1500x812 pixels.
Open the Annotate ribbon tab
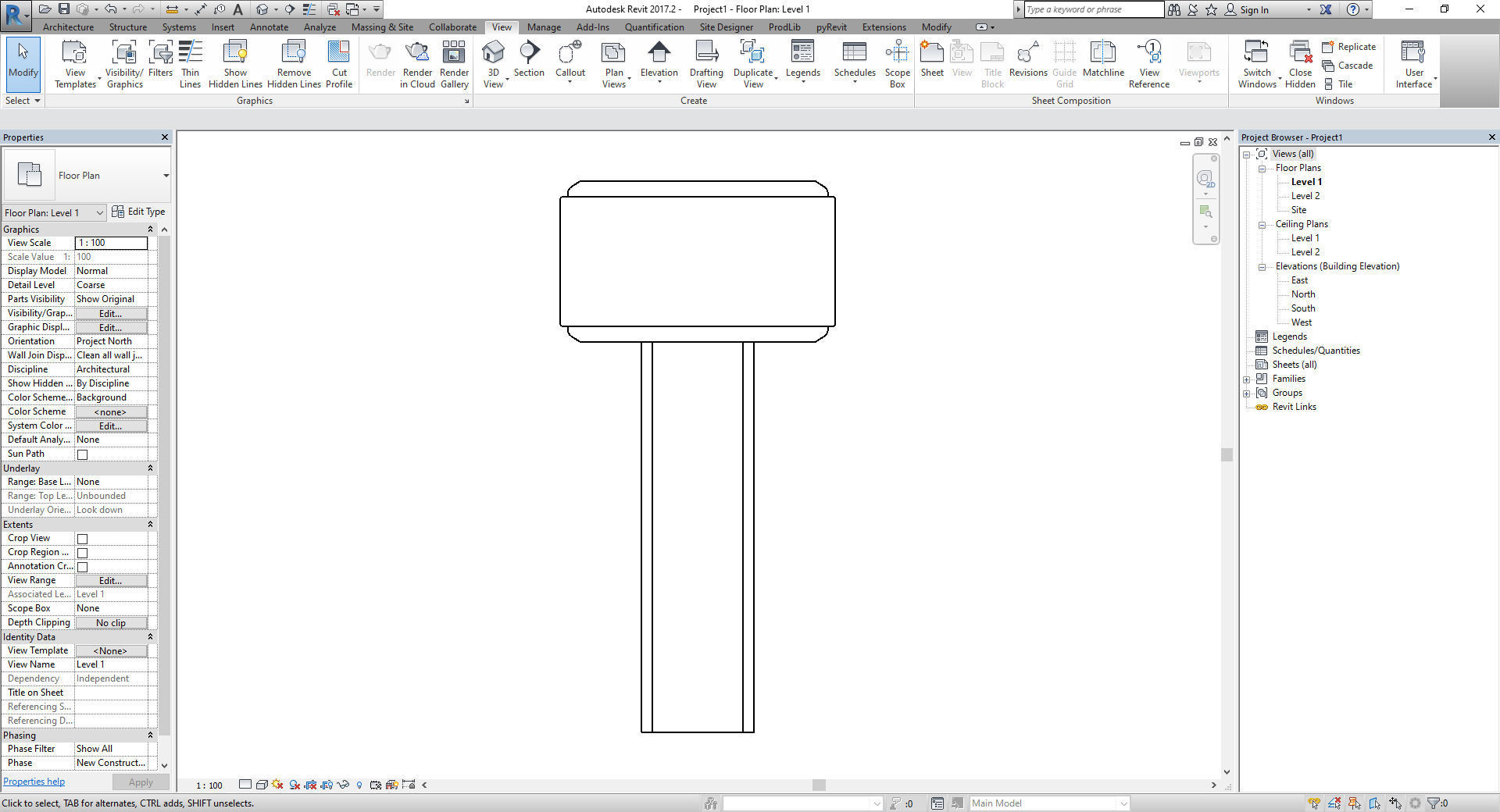coord(269,27)
